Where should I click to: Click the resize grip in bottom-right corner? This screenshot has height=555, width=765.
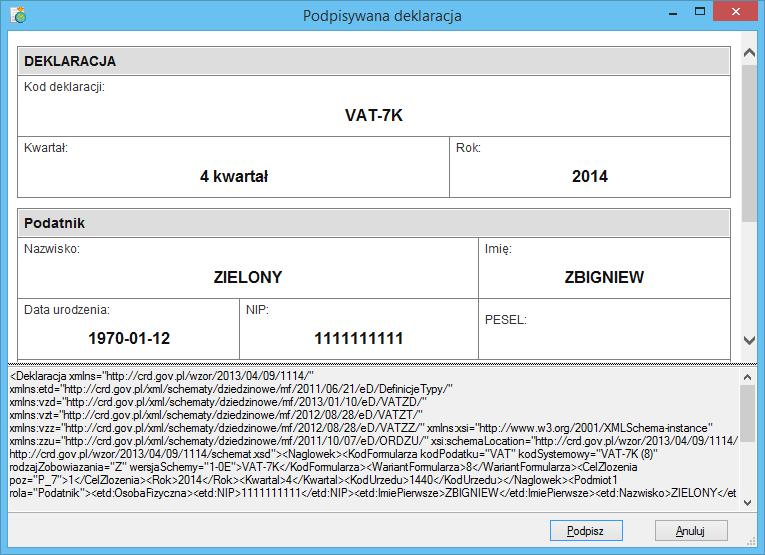pos(751,541)
